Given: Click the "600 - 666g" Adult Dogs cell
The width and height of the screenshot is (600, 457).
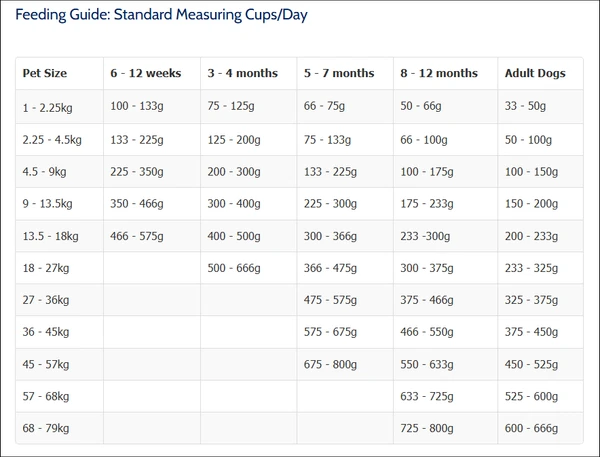Looking at the screenshot, I should pos(533,427).
